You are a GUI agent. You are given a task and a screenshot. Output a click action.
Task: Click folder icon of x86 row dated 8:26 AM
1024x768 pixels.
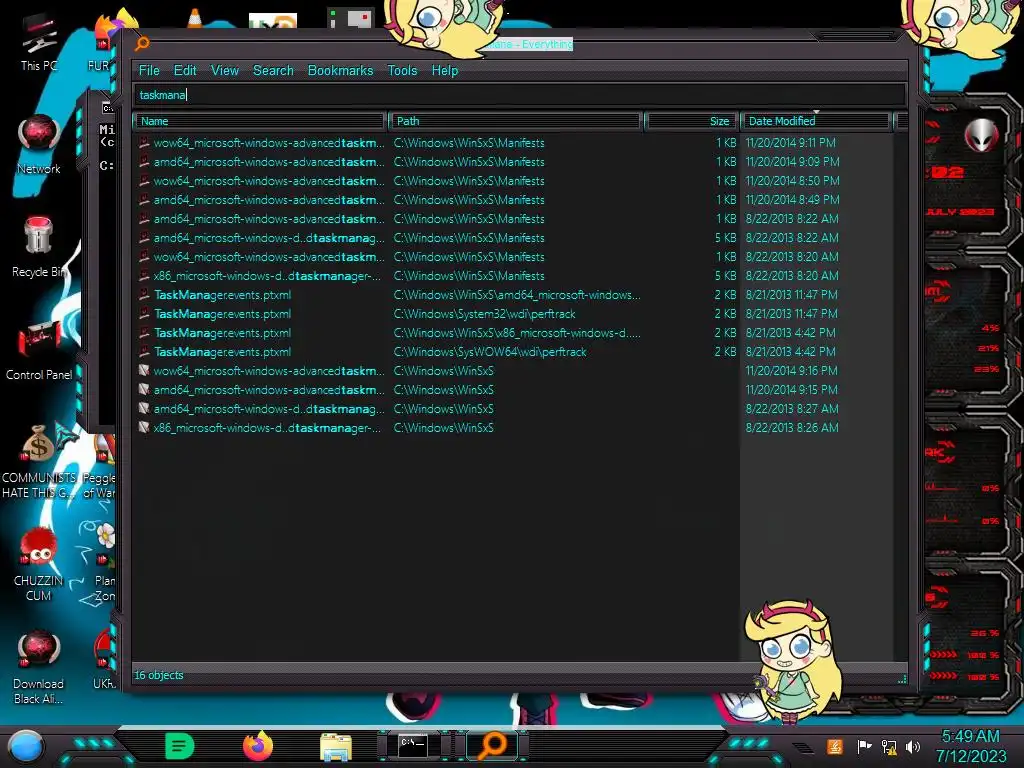144,427
